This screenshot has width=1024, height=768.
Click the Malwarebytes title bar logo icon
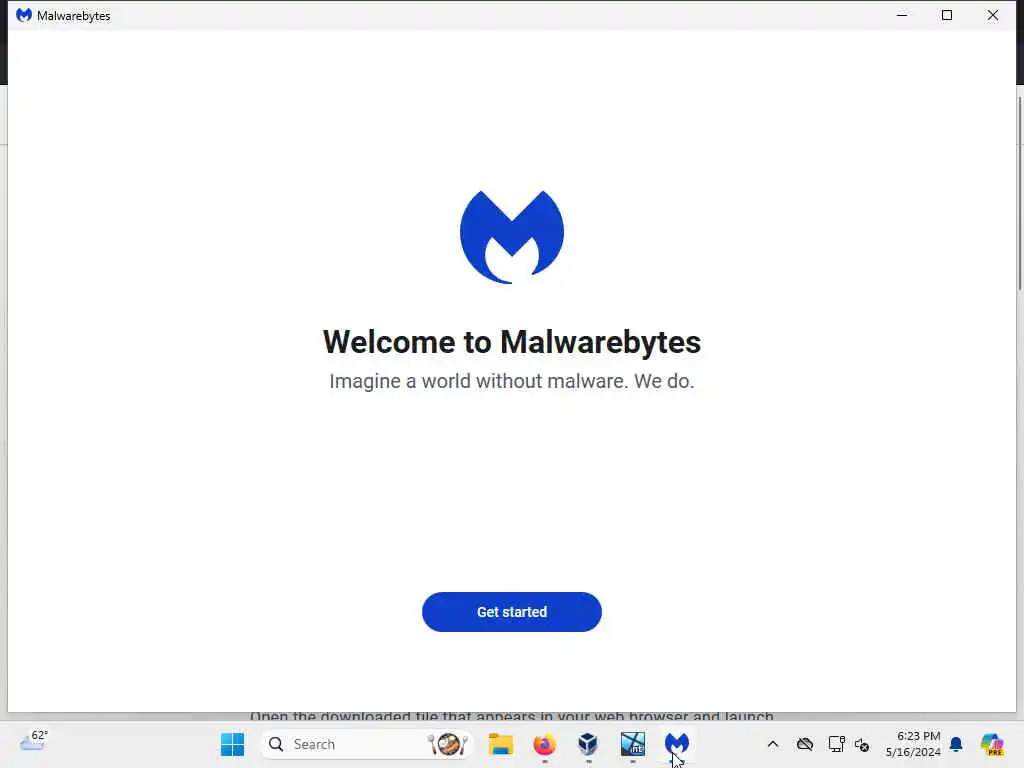click(24, 15)
